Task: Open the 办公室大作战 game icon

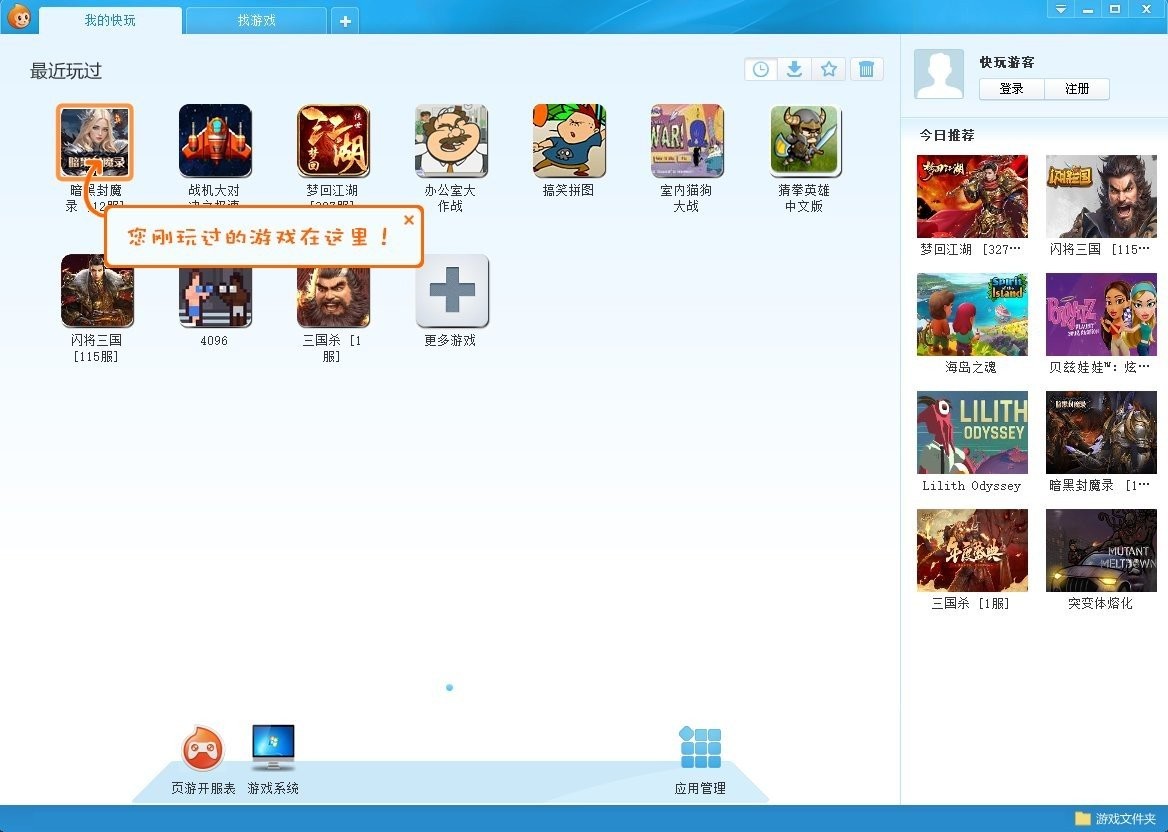Action: 451,141
